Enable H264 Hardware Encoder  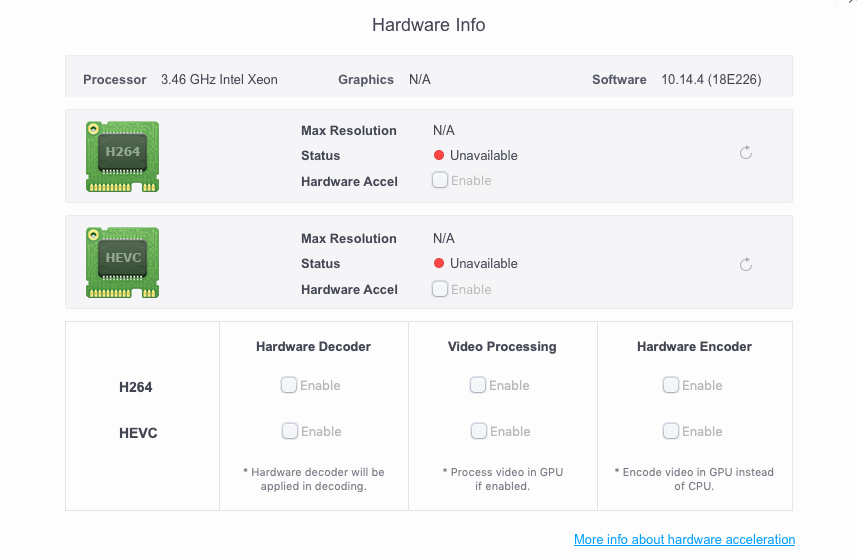pos(671,385)
